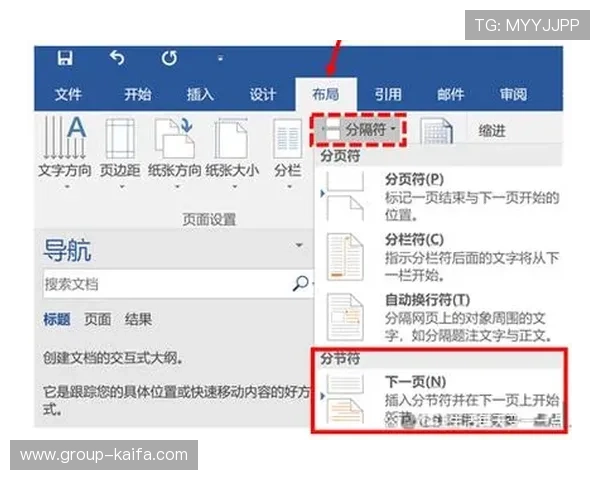Image resolution: width=600 pixels, height=480 pixels.
Task: Click the Save icon in quick access toolbar
Action: (65, 58)
